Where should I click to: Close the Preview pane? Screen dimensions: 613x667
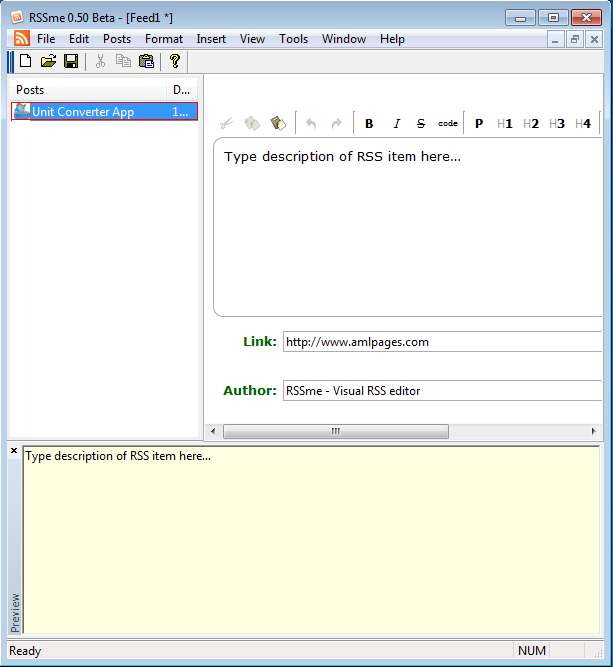point(14,450)
